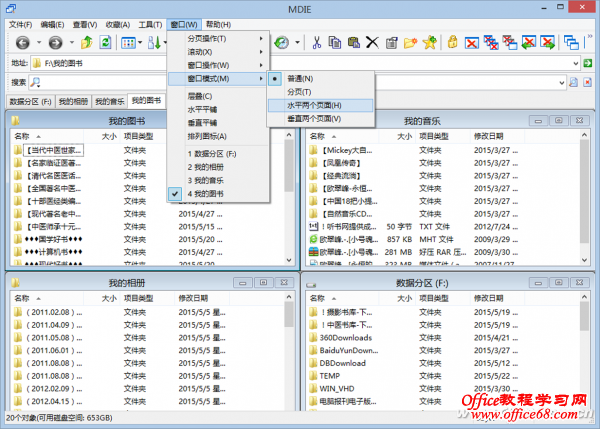
Task: Click the Delete X icon
Action: (372, 42)
